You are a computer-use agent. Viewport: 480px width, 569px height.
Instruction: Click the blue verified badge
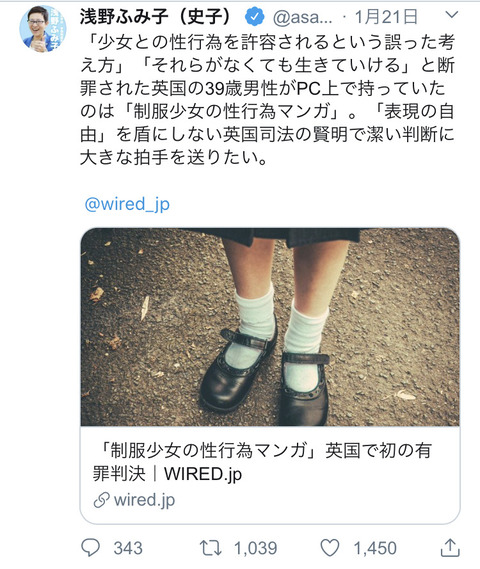click(x=255, y=17)
